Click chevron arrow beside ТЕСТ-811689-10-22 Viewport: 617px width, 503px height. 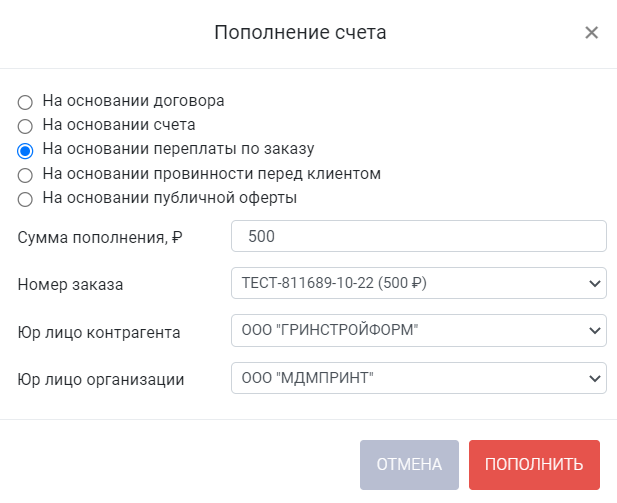595,283
